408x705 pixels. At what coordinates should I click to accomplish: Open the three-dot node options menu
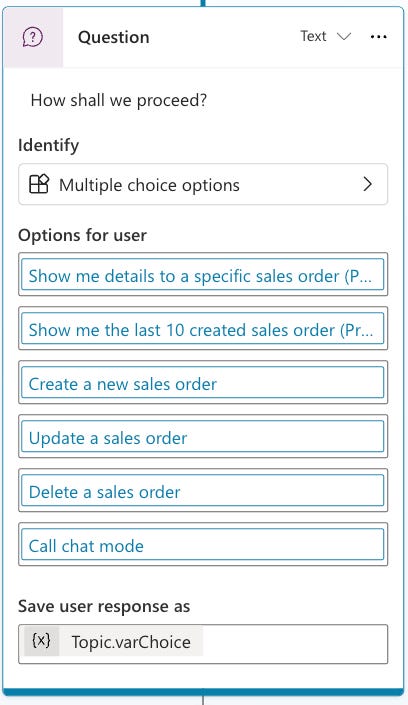pyautogui.click(x=378, y=37)
